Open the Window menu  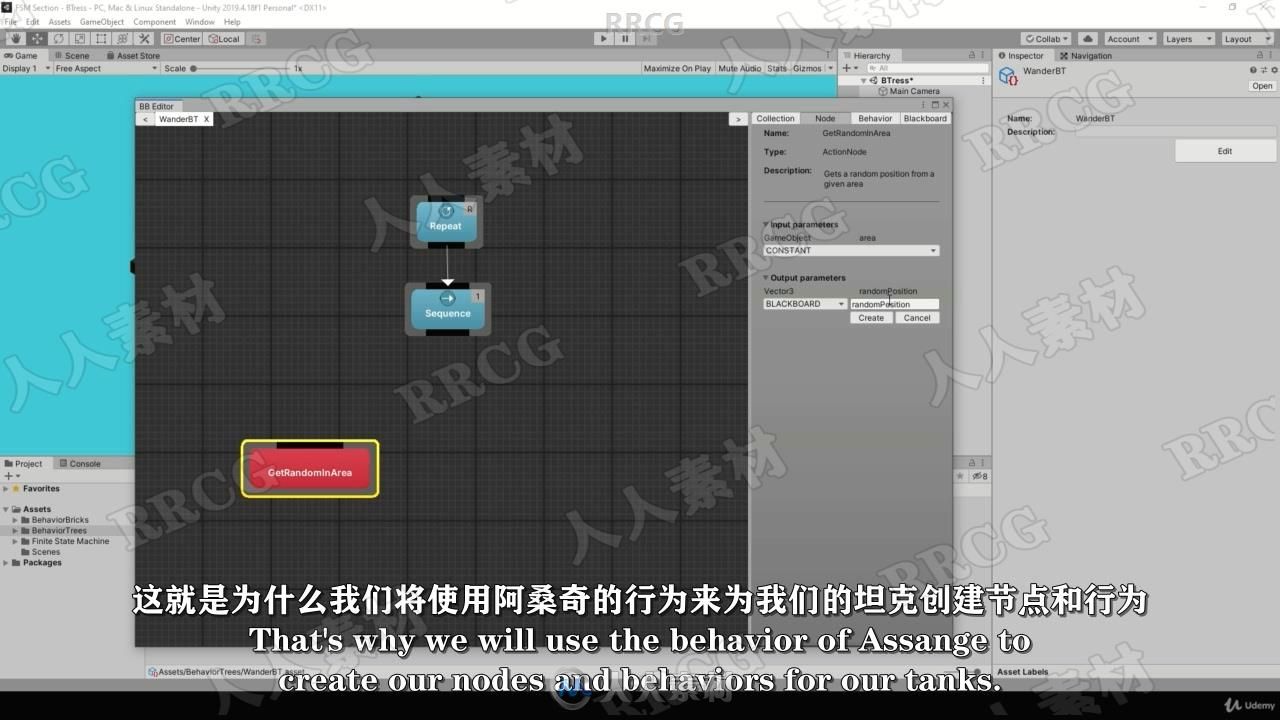click(200, 22)
